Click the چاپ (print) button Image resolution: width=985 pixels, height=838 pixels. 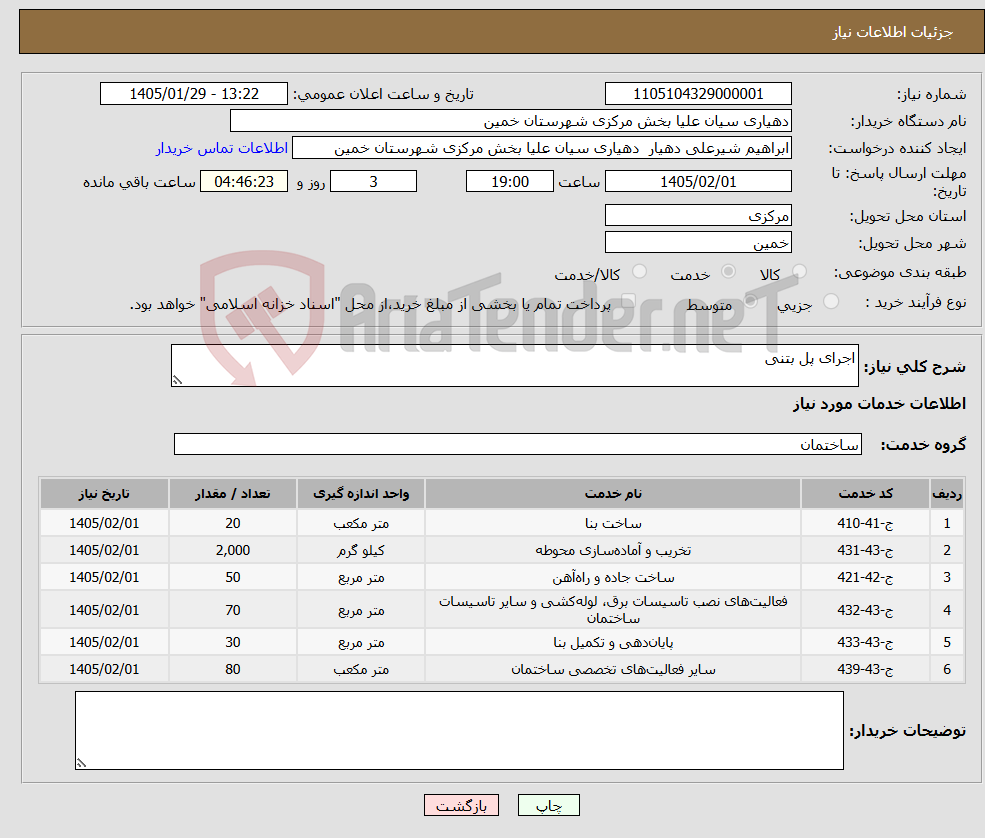pos(548,805)
